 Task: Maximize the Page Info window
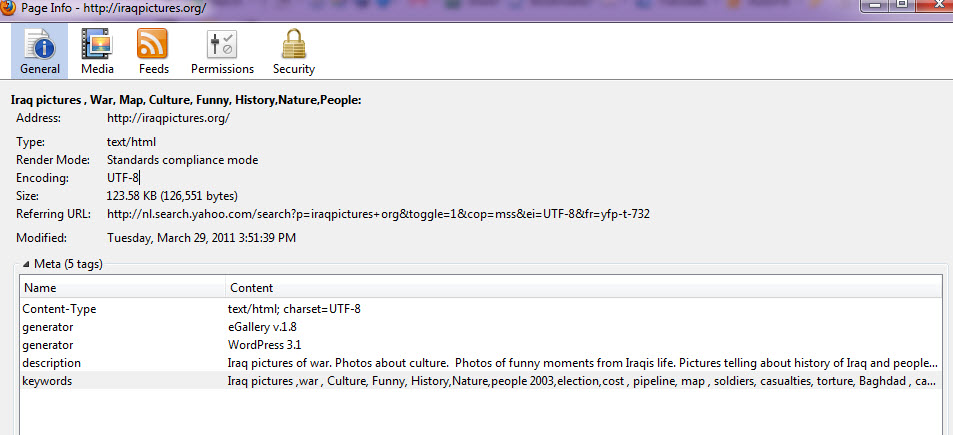903,4
